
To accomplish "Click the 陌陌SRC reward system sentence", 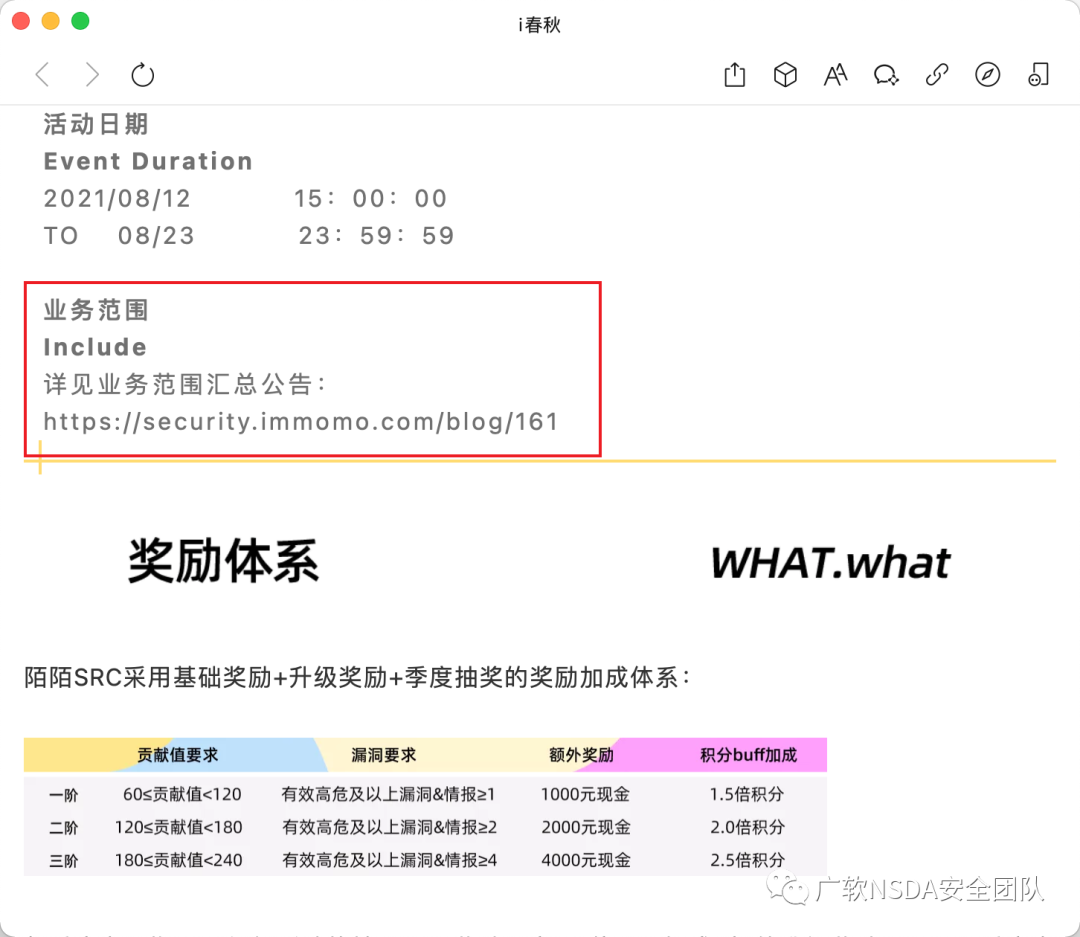I will [x=357, y=677].
